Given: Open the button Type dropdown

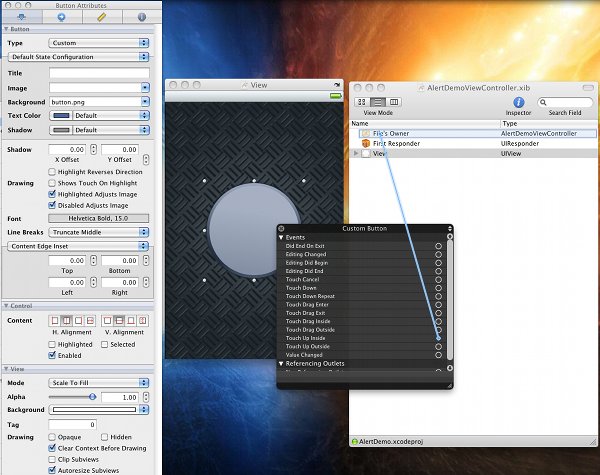Looking at the screenshot, I should coord(98,43).
